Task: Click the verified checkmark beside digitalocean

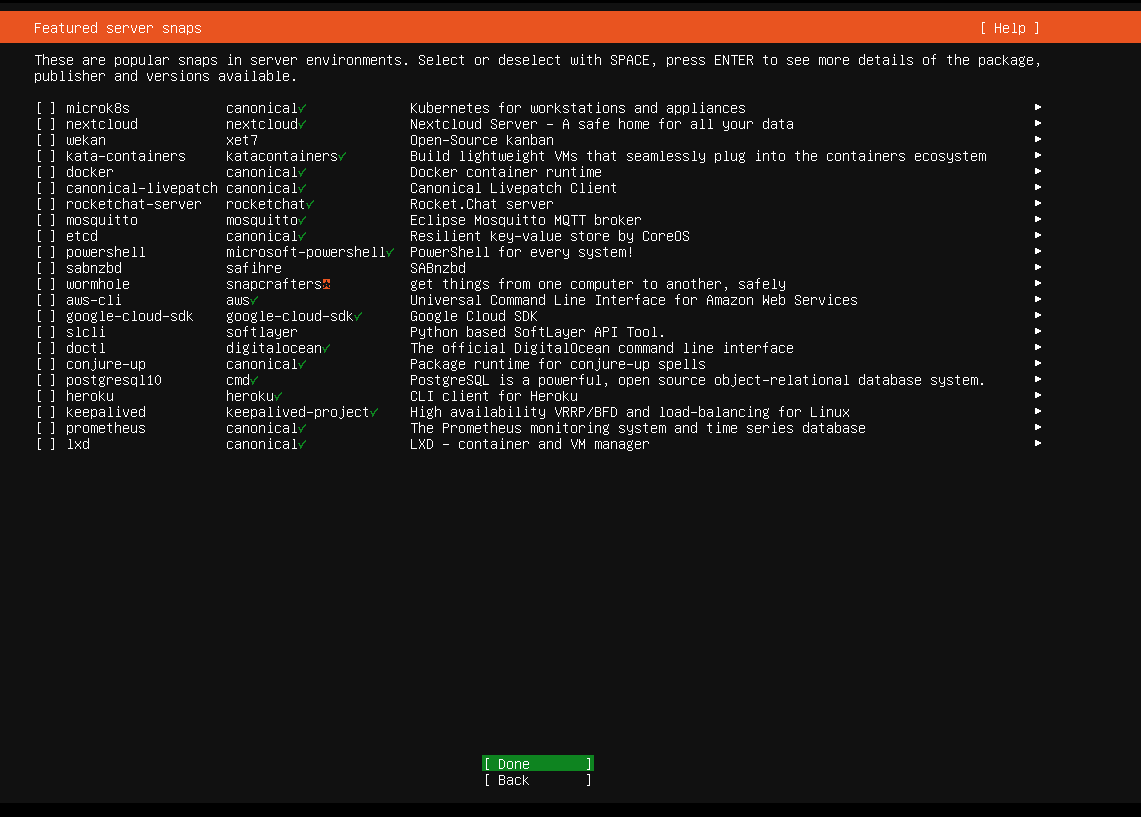Action: [x=326, y=348]
